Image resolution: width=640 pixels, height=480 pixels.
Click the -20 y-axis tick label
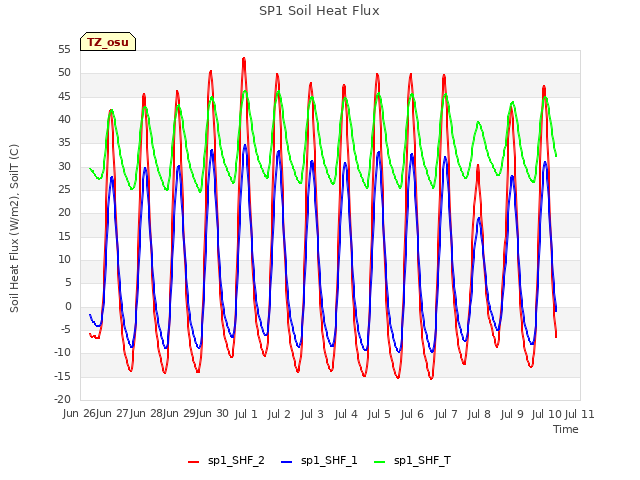(62, 399)
